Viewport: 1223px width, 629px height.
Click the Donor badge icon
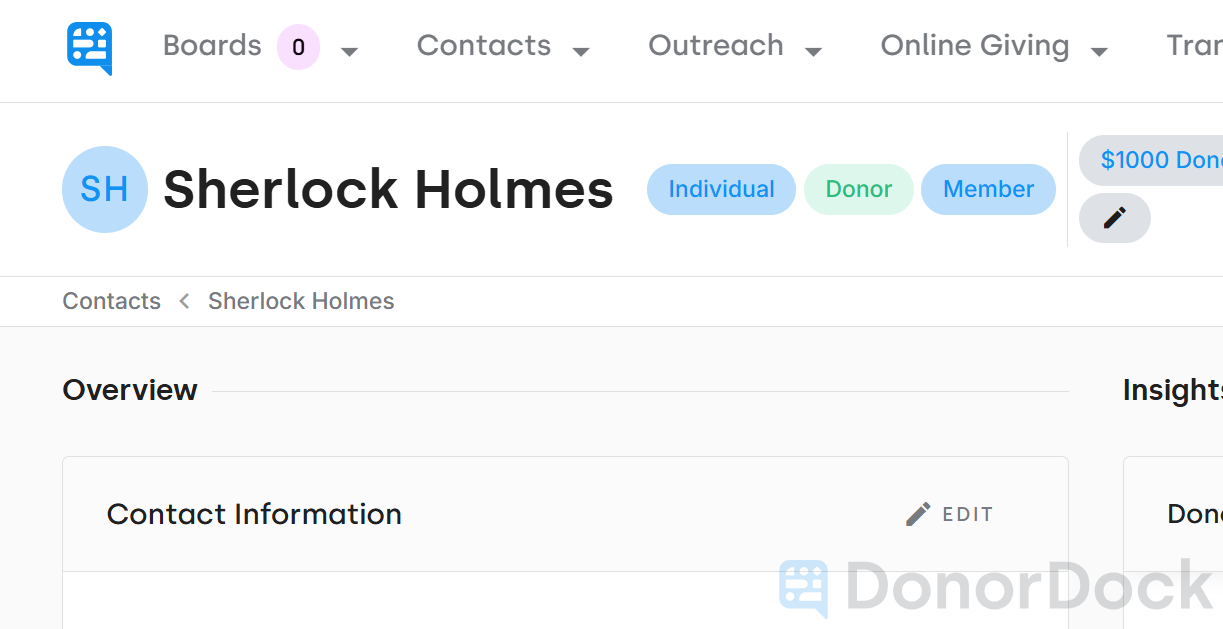[858, 189]
